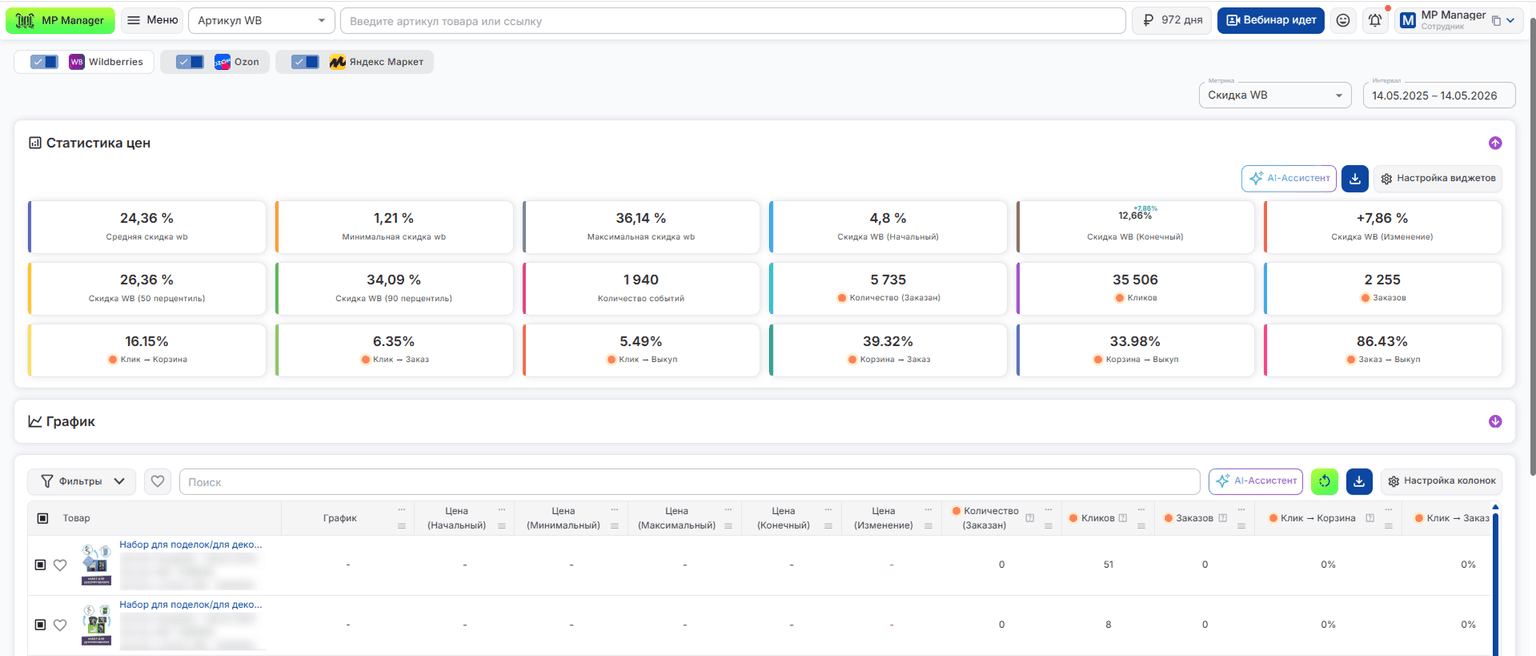Image resolution: width=1536 pixels, height=656 pixels.
Task: Open Настройка виджетов settings
Action: click(x=1437, y=179)
